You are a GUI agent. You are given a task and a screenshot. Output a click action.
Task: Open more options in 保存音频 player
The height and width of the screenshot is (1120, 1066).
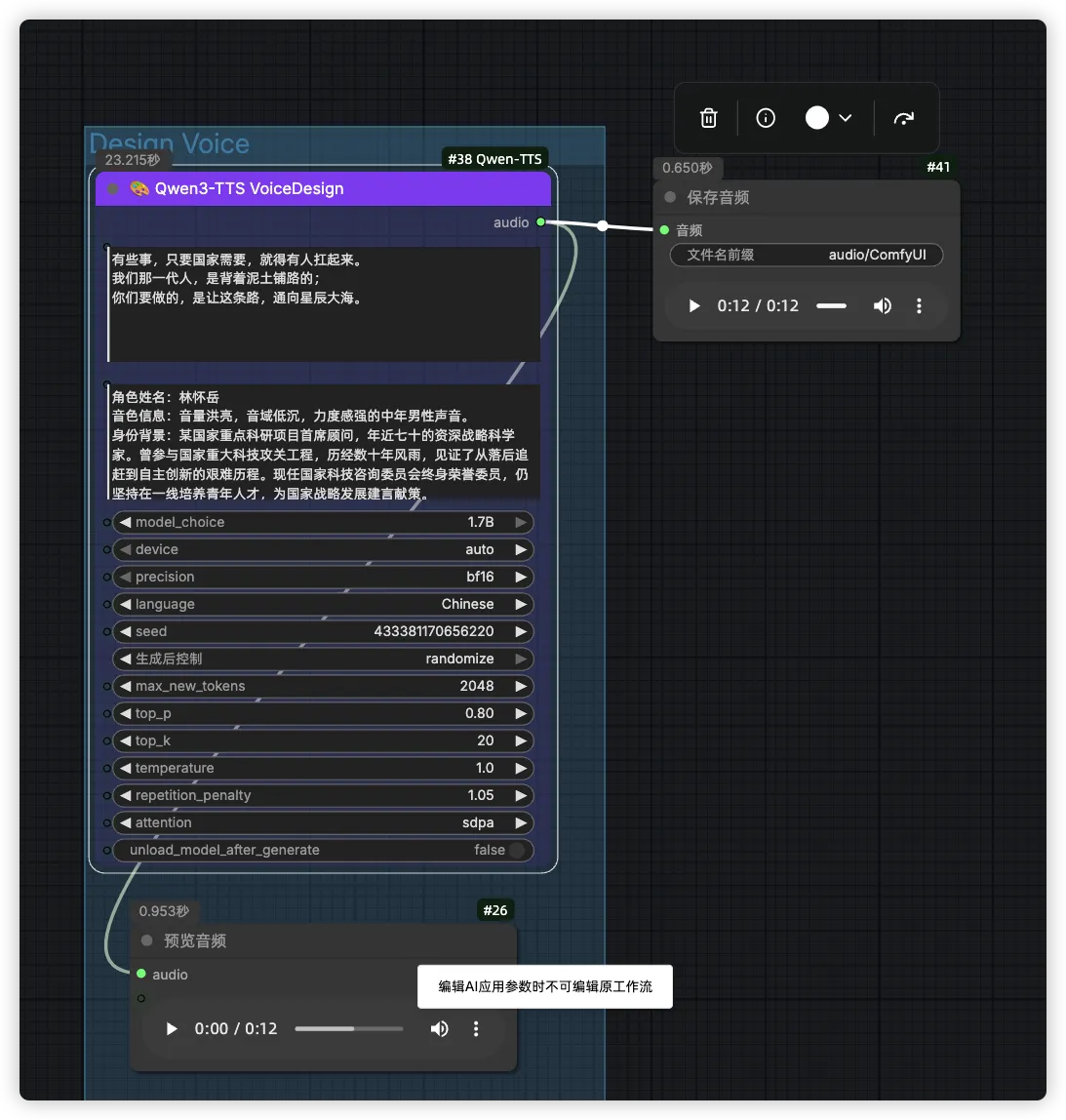[919, 305]
